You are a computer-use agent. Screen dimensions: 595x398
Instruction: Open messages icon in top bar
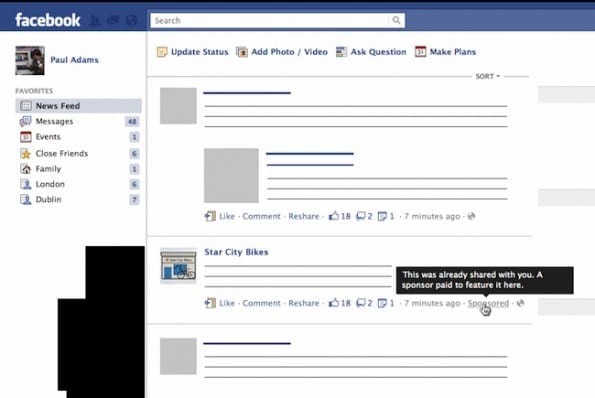(113, 20)
